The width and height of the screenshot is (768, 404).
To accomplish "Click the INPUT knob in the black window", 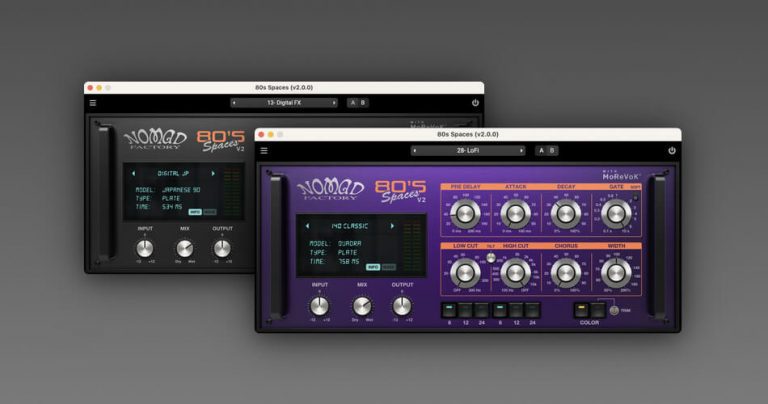I will coord(144,249).
